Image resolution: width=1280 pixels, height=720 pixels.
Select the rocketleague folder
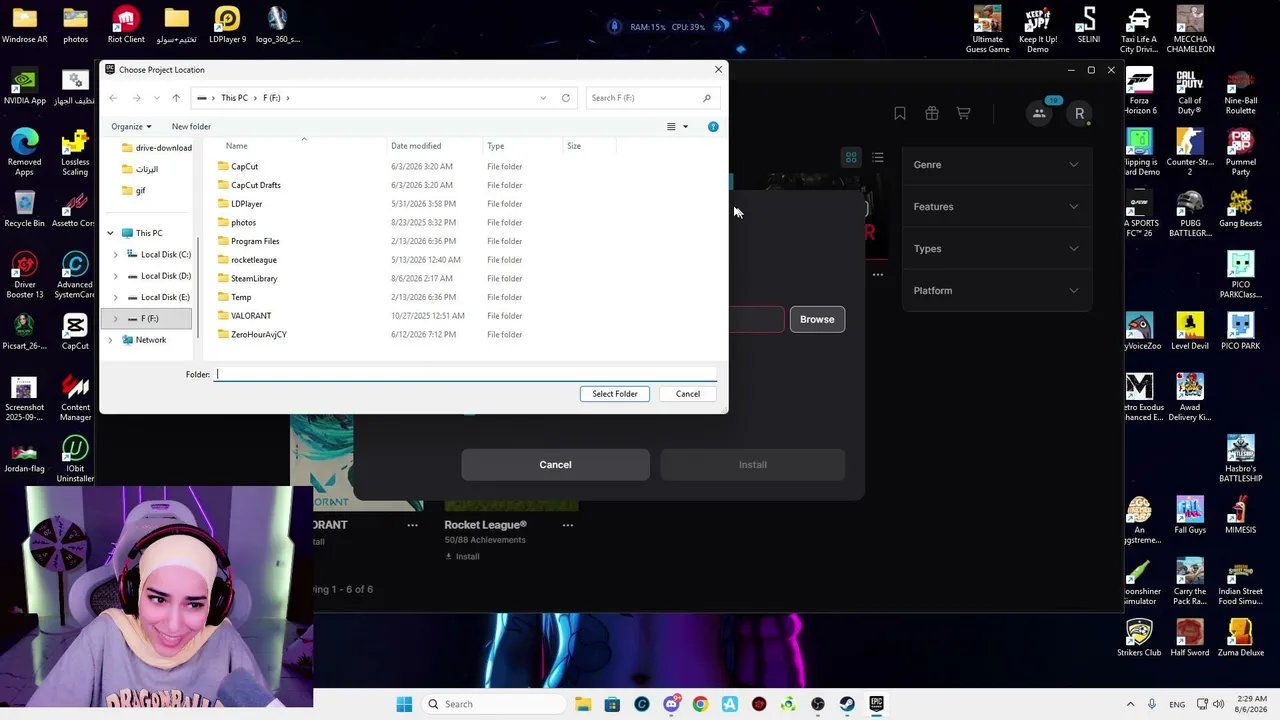254,260
